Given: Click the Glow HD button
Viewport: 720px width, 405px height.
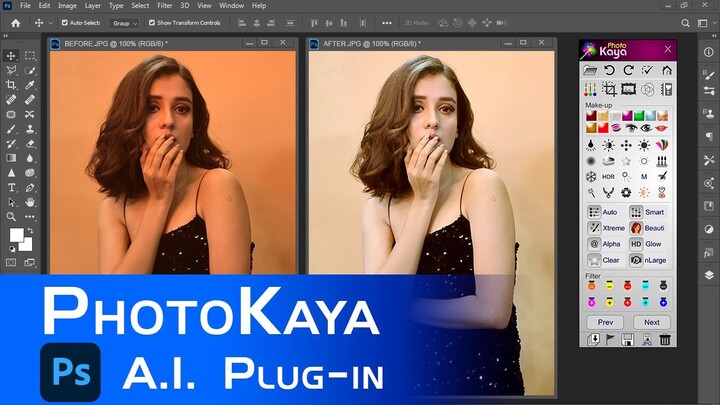Looking at the screenshot, I should pyautogui.click(x=646, y=244).
